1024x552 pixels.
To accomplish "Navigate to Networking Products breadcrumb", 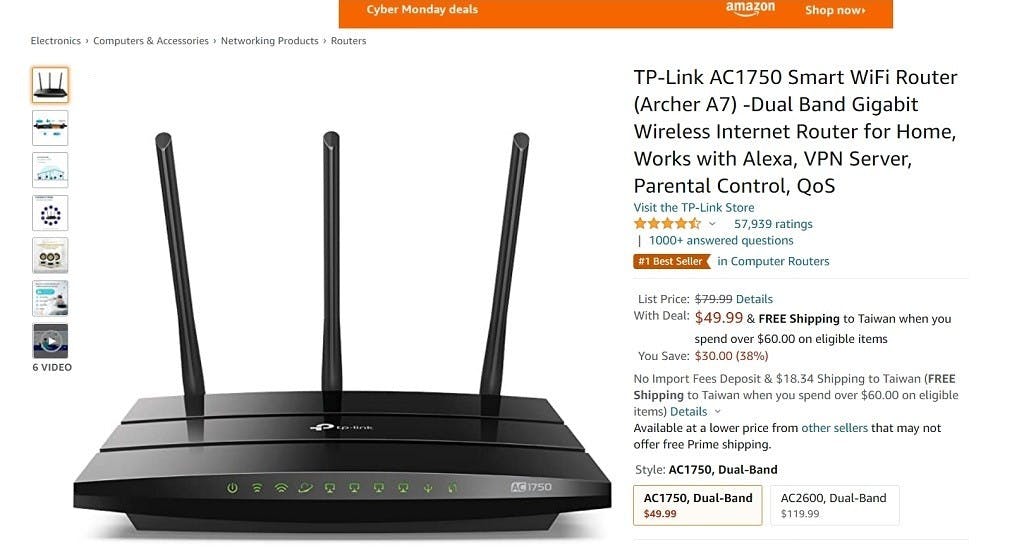I will [x=270, y=41].
